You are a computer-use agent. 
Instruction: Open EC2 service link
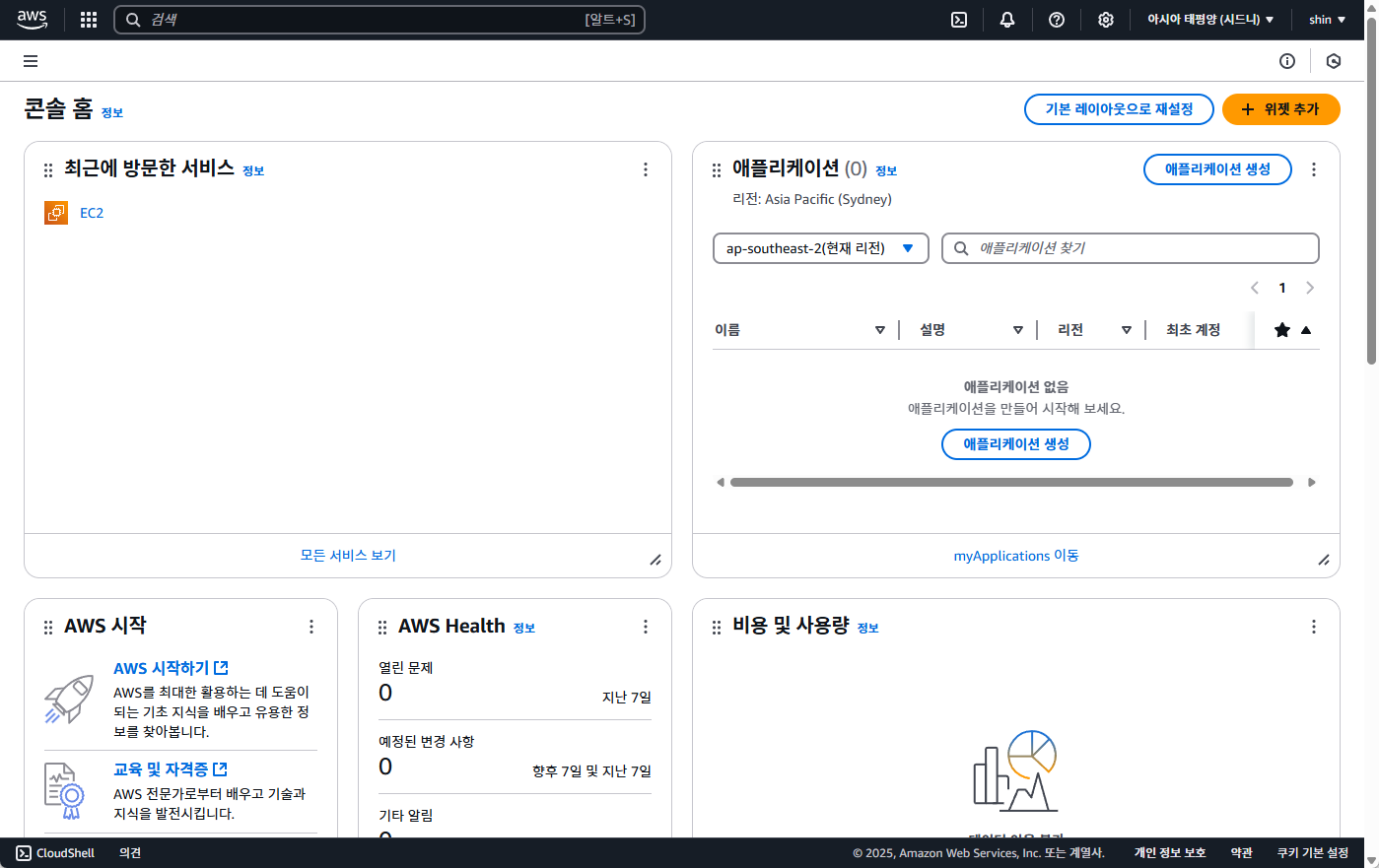tap(92, 213)
